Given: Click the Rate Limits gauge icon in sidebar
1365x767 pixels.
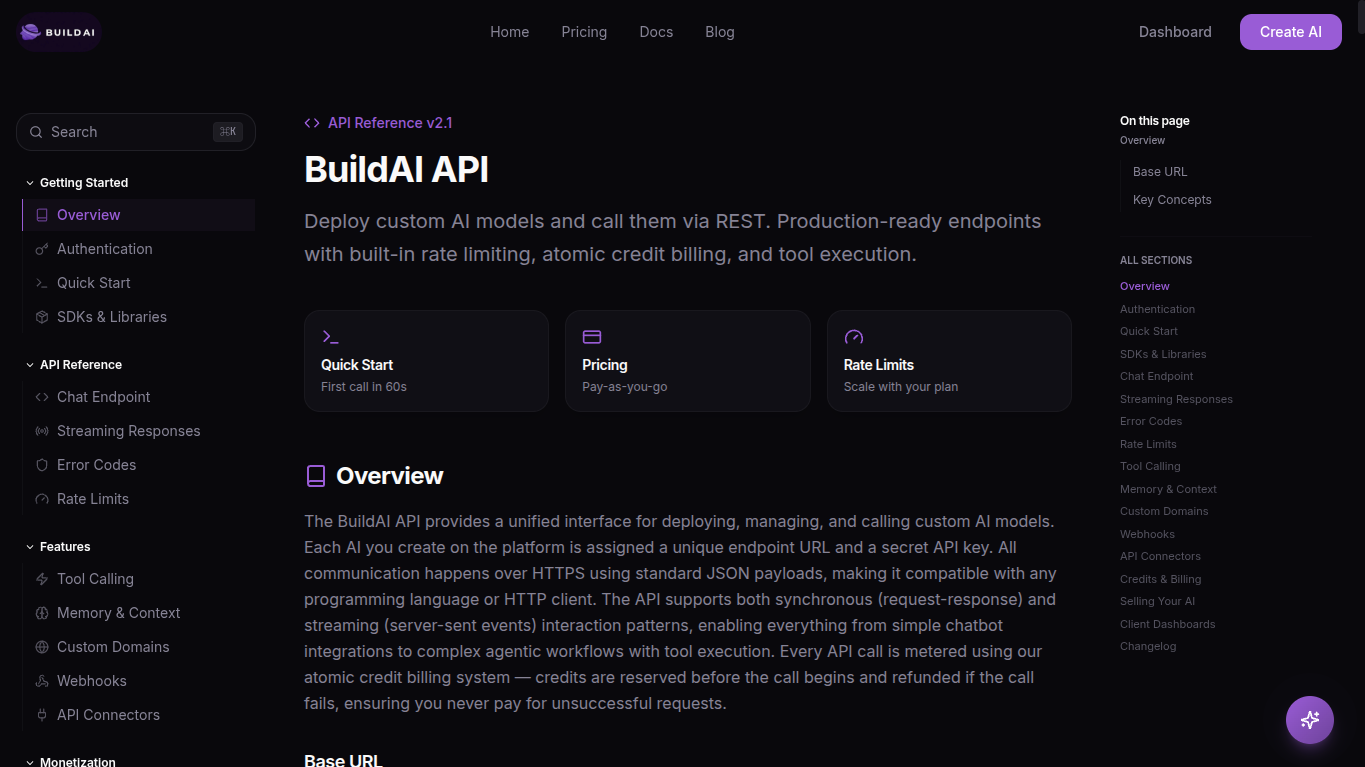Looking at the screenshot, I should [x=42, y=499].
